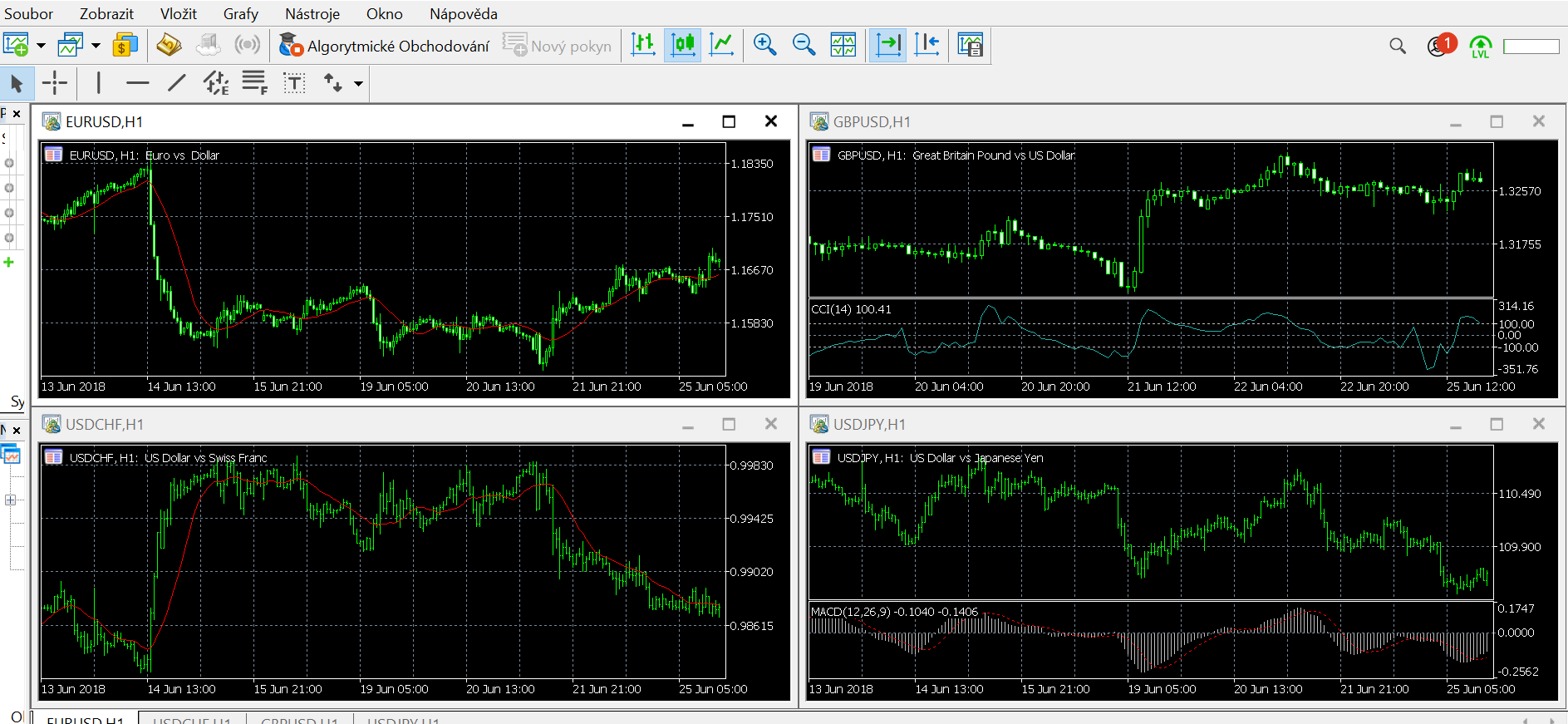The width and height of the screenshot is (1568, 724).
Task: Zoom out of the chart
Action: (x=804, y=45)
